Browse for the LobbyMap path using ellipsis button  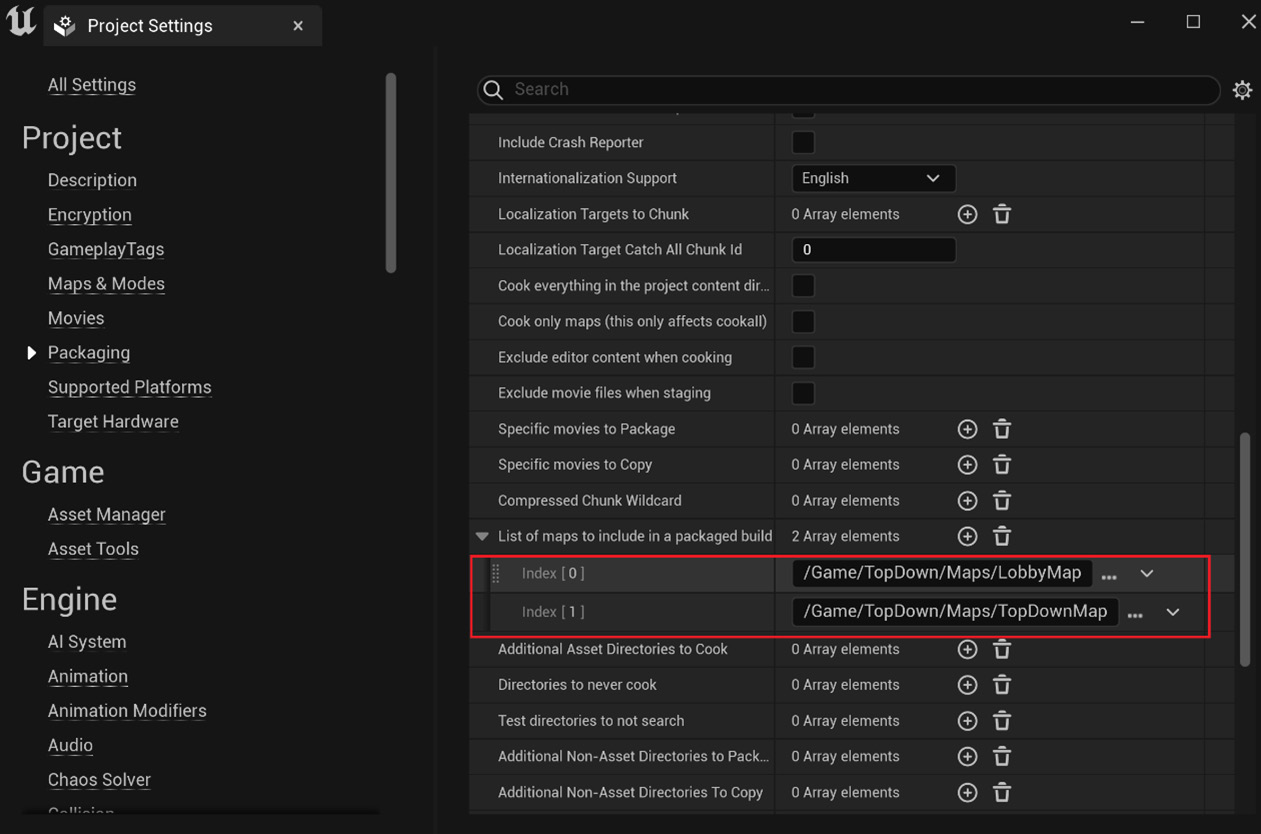click(x=1109, y=575)
